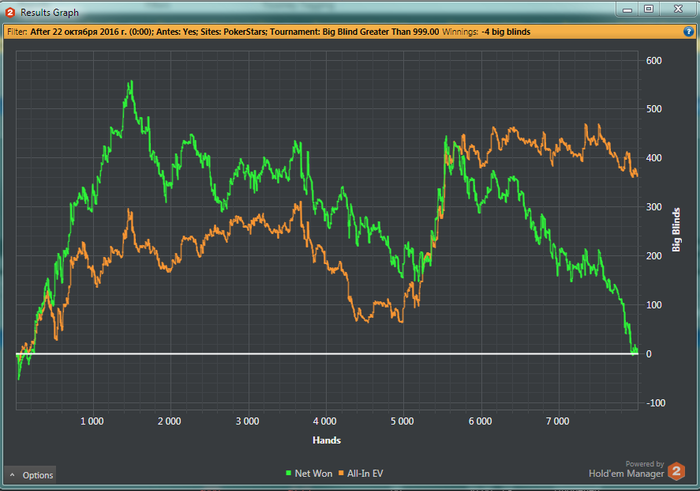
Task: Click the Hold'em Manager 2 logo icon
Action: point(677,471)
